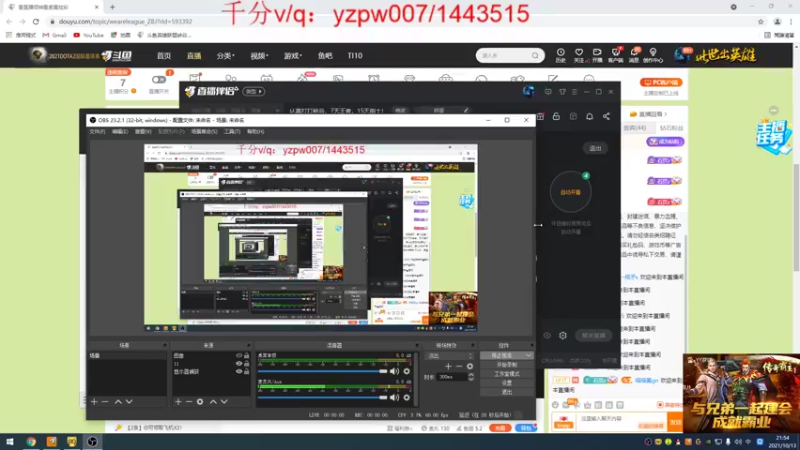This screenshot has height=450, width=800.
Task: Reload the Chrome page
Action: pos(36,21)
